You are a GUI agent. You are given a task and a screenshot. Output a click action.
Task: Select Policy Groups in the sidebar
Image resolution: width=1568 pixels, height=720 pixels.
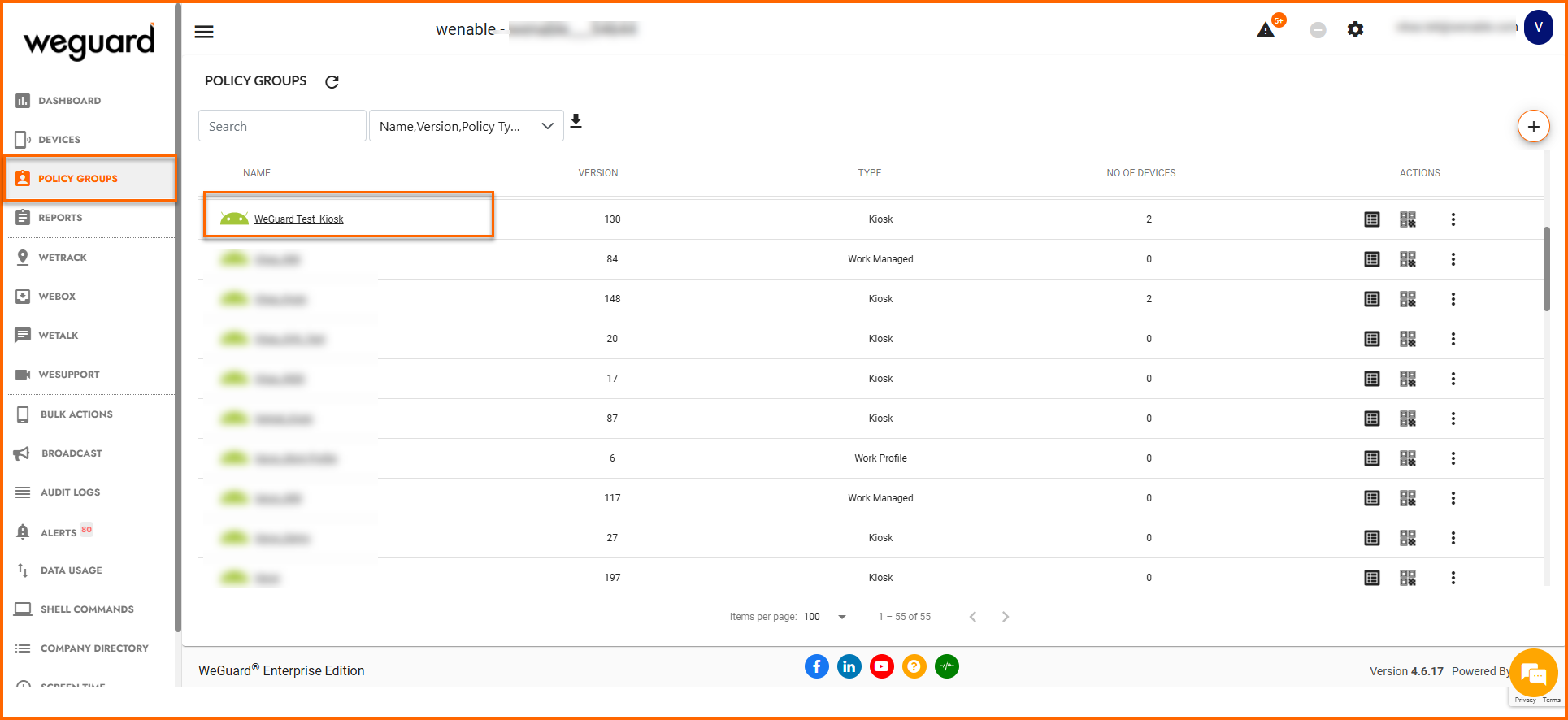click(89, 179)
